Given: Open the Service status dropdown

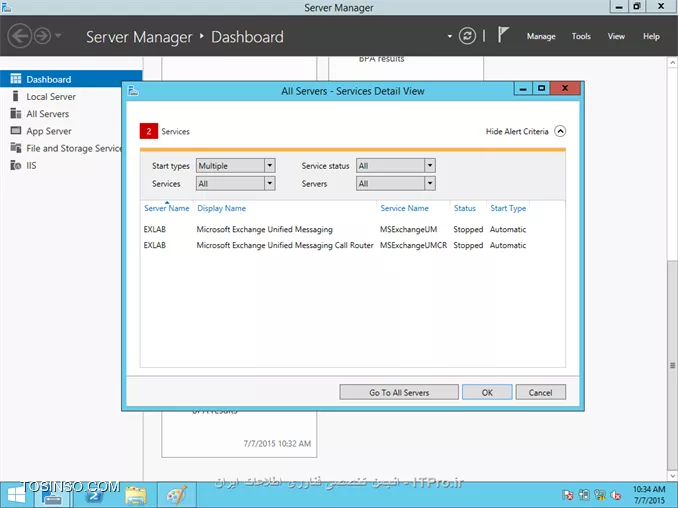Looking at the screenshot, I should [395, 166].
